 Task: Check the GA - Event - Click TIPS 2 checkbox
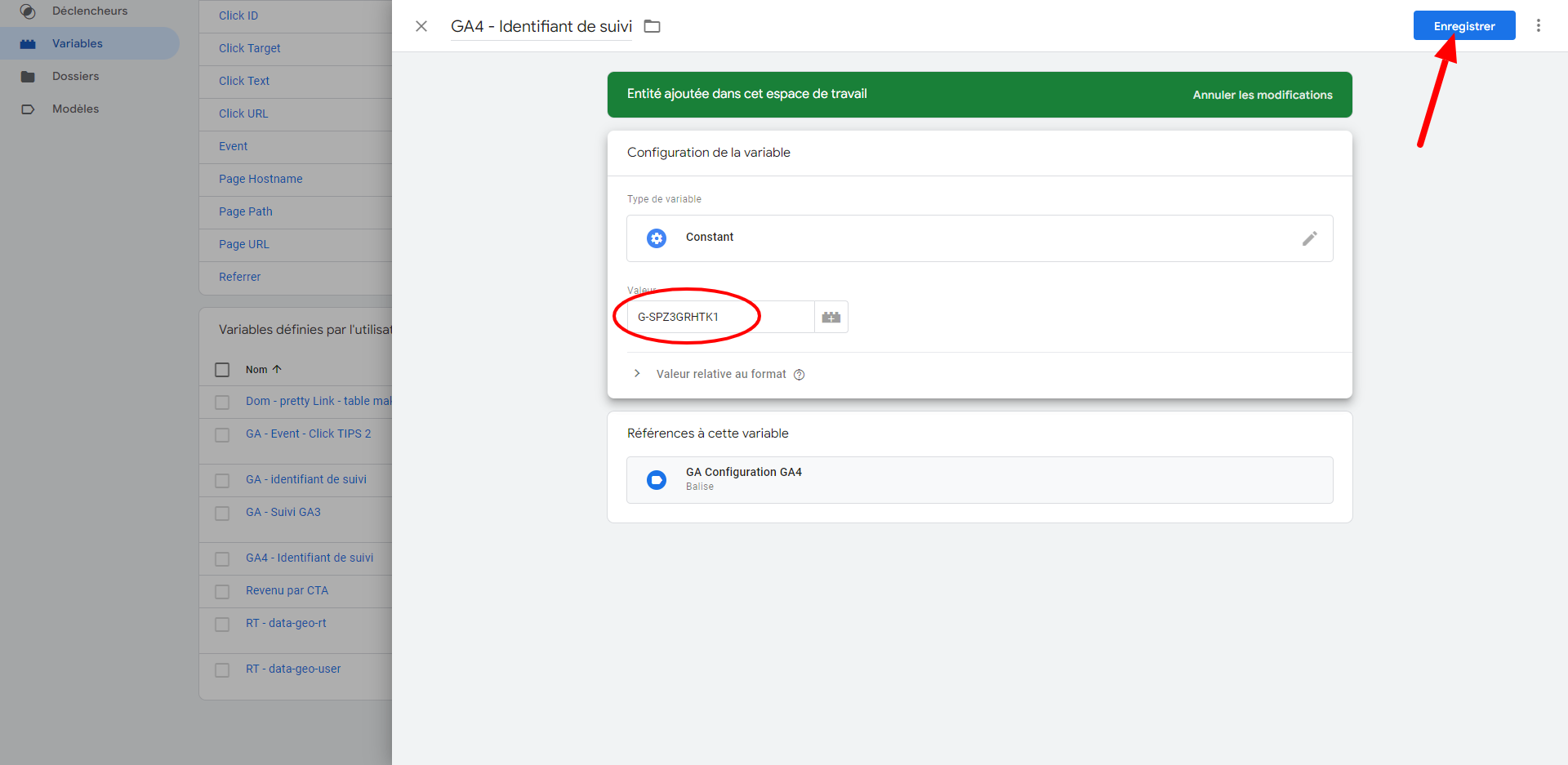point(222,435)
